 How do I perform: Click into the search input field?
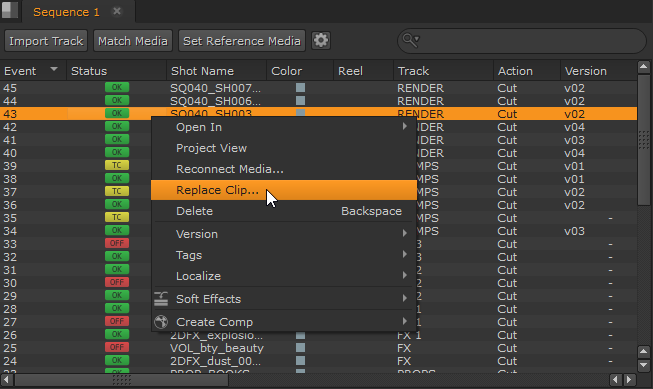529,41
